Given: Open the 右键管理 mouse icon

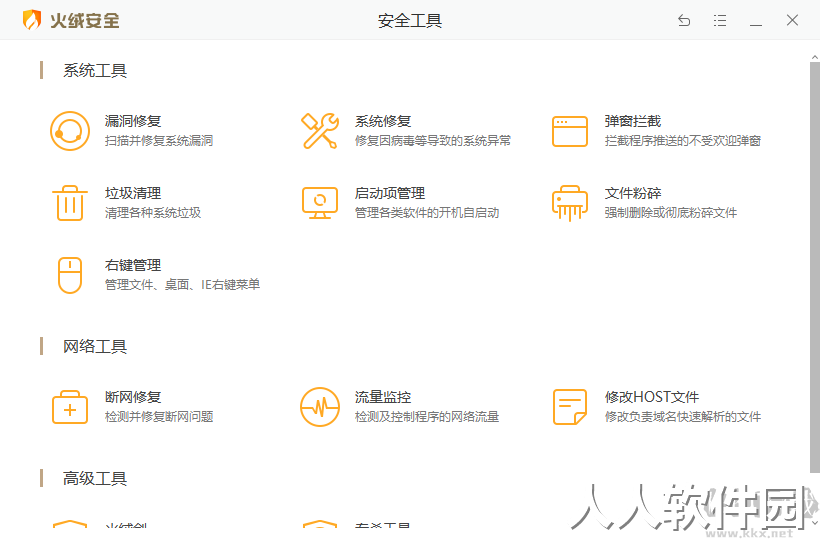Looking at the screenshot, I should (70, 275).
